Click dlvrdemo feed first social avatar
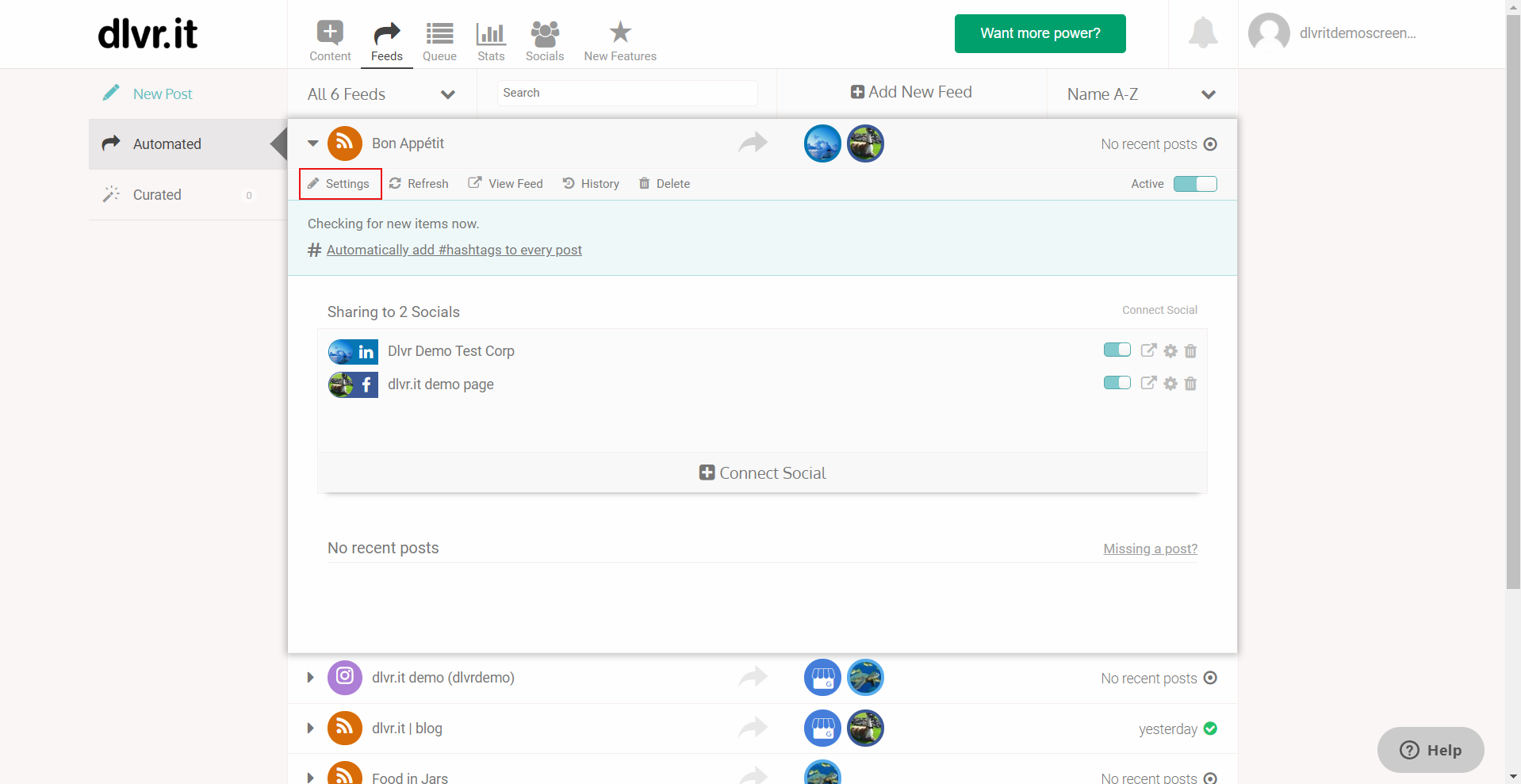The image size is (1521, 784). pyautogui.click(x=822, y=678)
